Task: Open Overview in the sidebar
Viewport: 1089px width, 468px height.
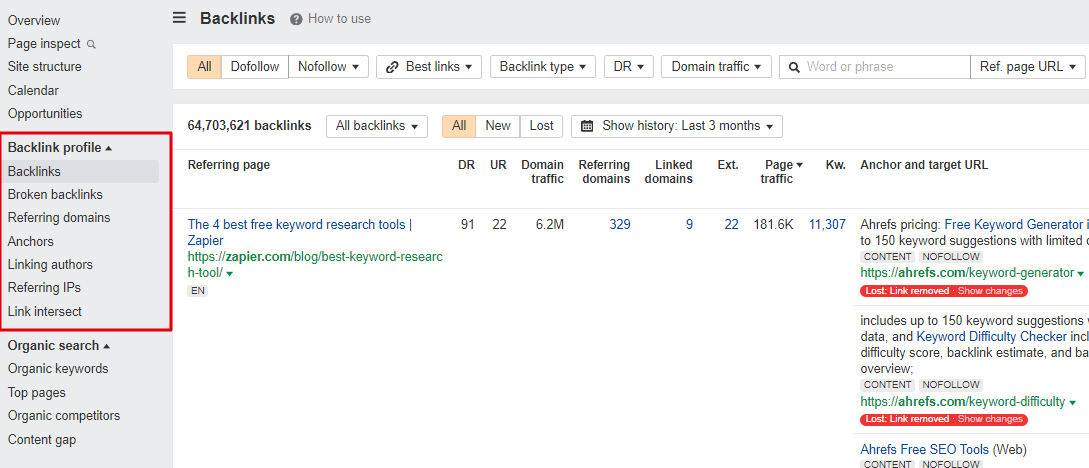Action: pyautogui.click(x=34, y=21)
